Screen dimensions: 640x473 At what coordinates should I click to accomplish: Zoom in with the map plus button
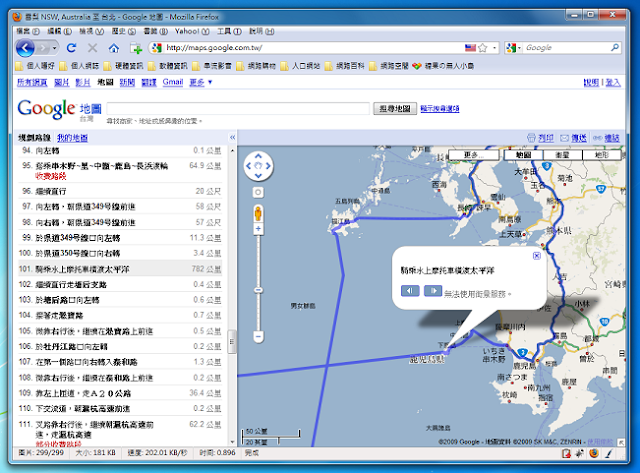click(x=258, y=229)
